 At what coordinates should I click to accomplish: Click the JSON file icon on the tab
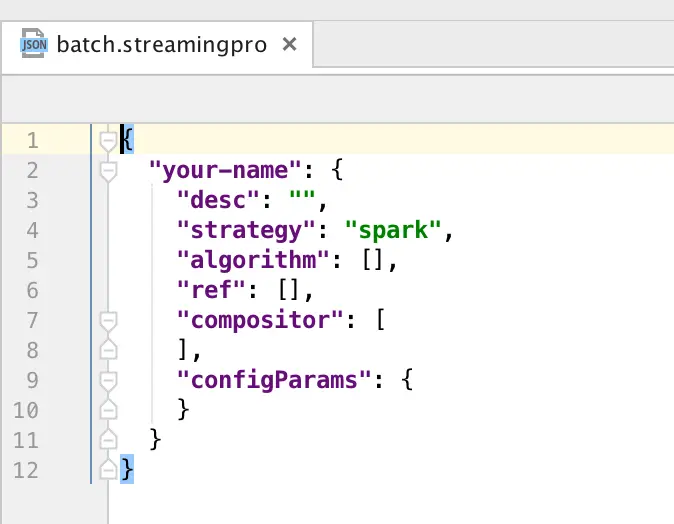(33, 43)
